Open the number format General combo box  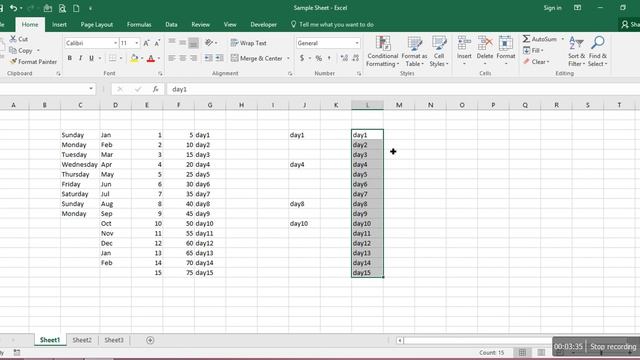tap(328, 43)
